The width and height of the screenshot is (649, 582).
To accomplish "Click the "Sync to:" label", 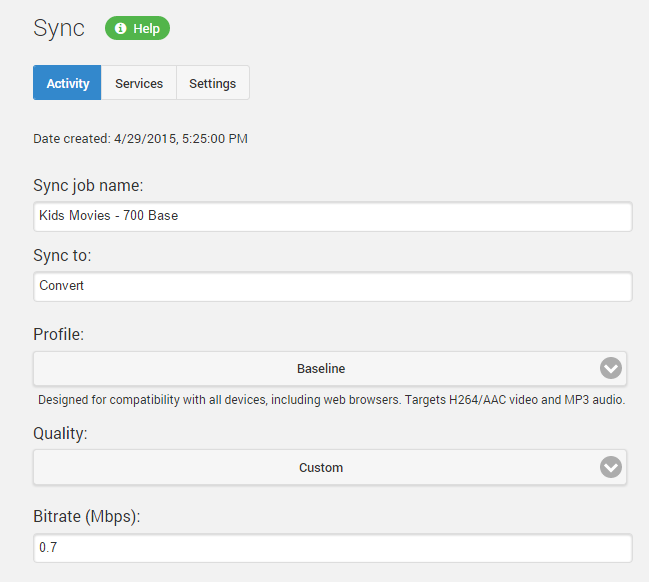I will point(62,256).
